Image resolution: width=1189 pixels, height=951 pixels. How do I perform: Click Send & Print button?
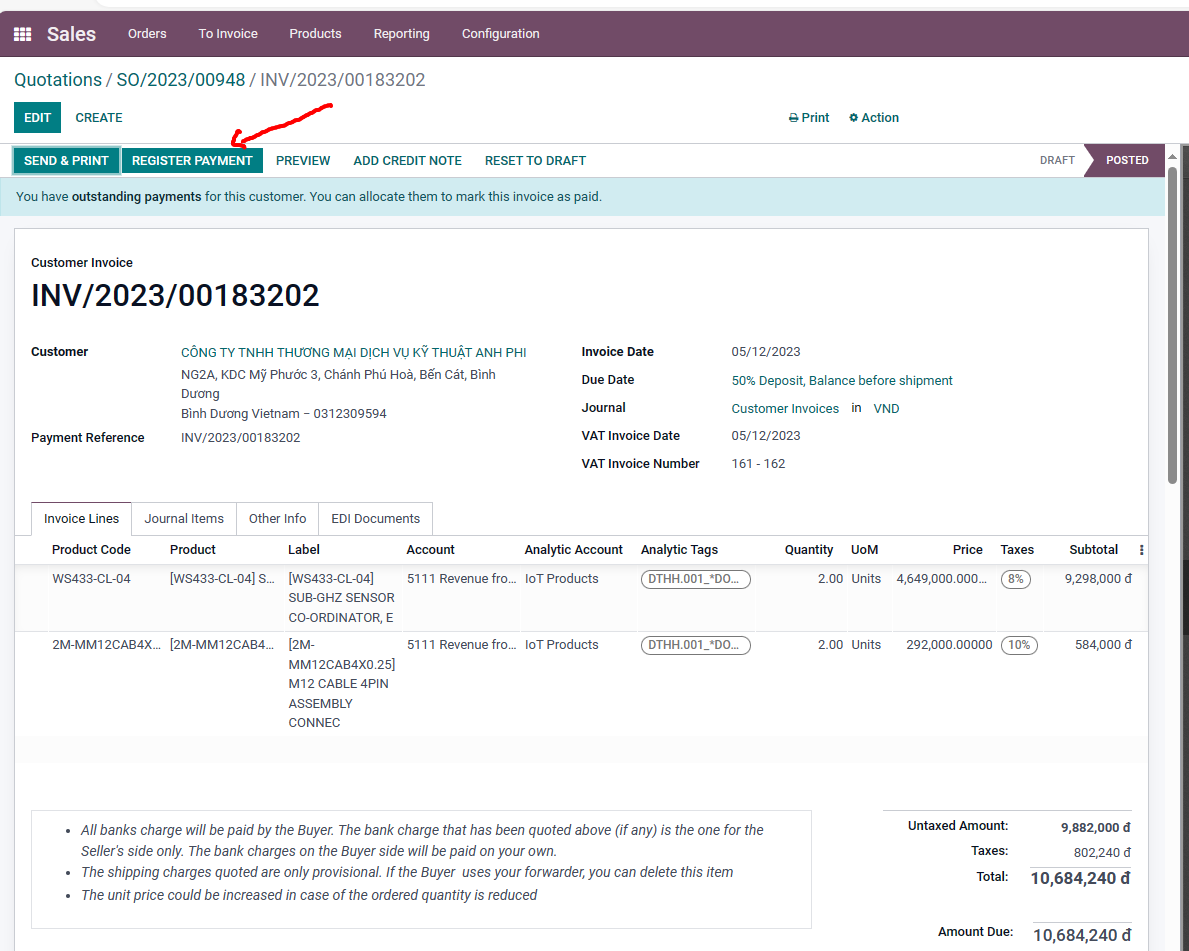pyautogui.click(x=66, y=161)
